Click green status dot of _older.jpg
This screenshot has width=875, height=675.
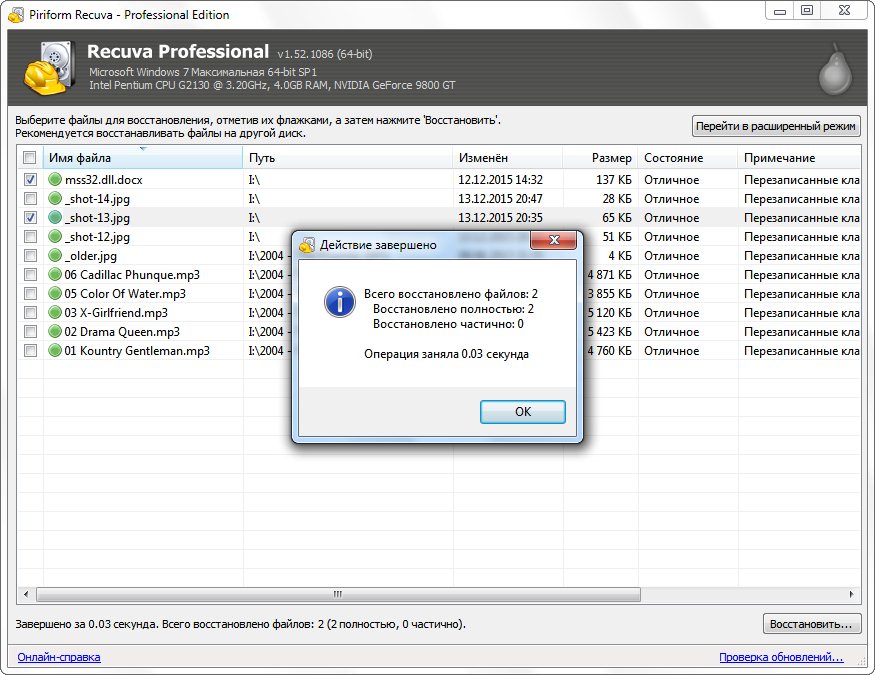point(55,255)
